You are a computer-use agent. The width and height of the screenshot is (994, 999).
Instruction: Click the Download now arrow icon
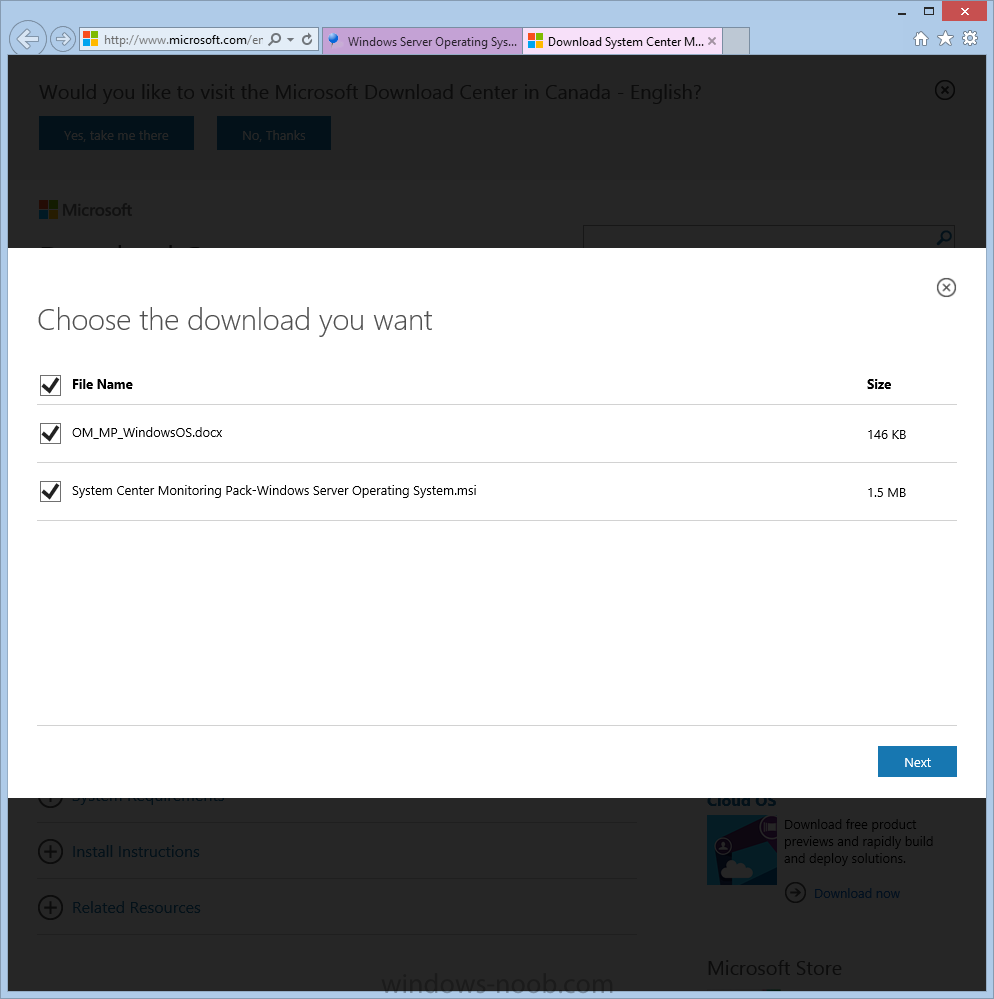tap(795, 893)
